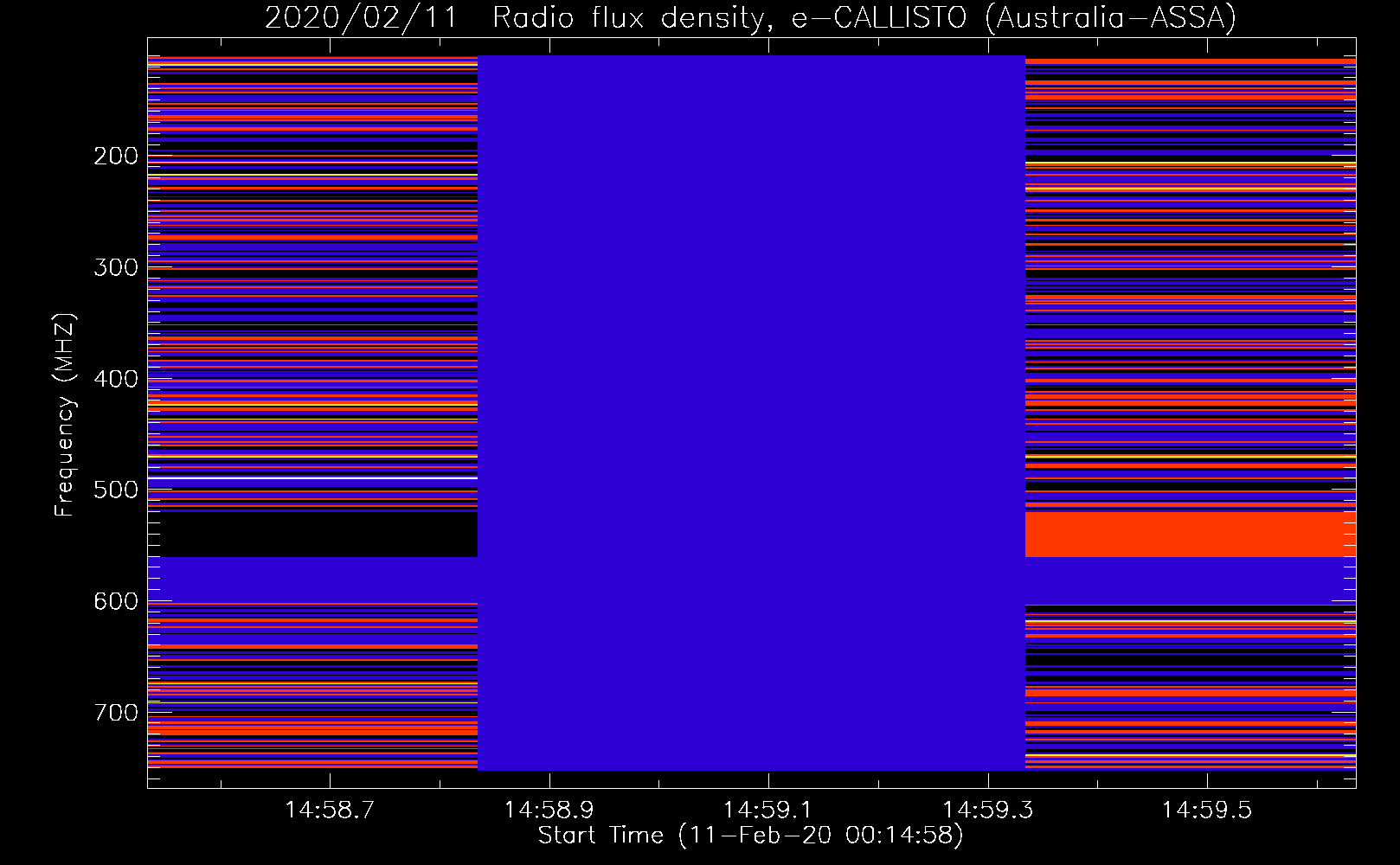Screen dimensions: 1400x865
Task: Click the 14:58.9 time tick label
Action: point(549,811)
